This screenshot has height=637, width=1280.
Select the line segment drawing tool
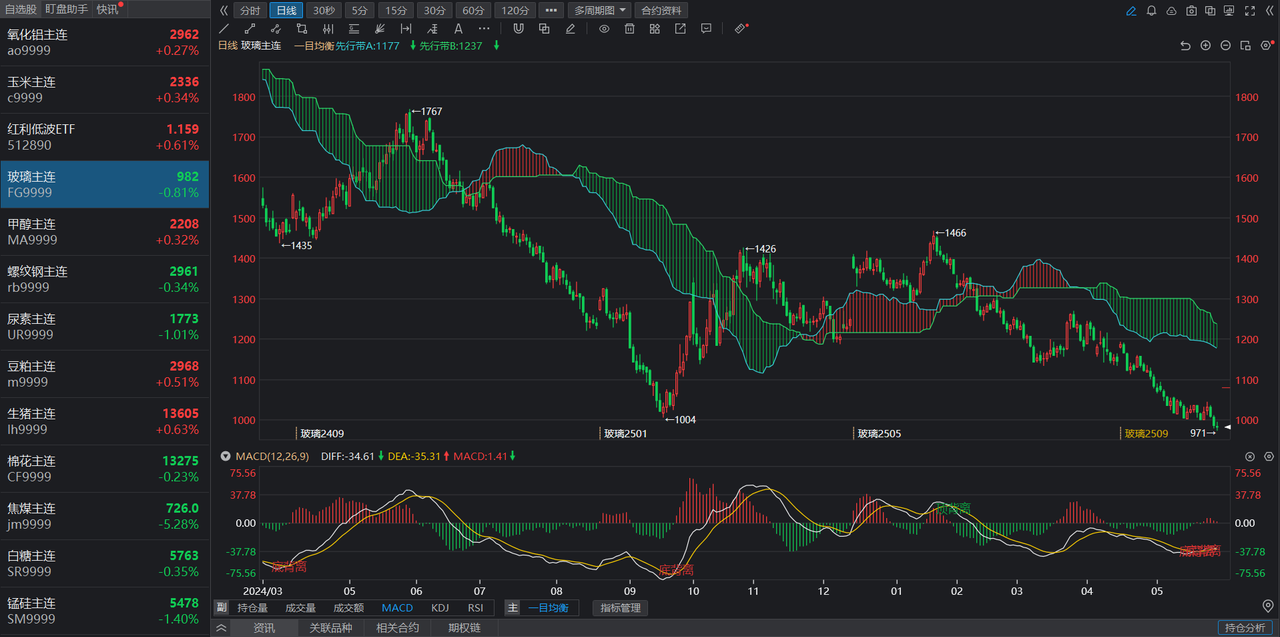250,29
